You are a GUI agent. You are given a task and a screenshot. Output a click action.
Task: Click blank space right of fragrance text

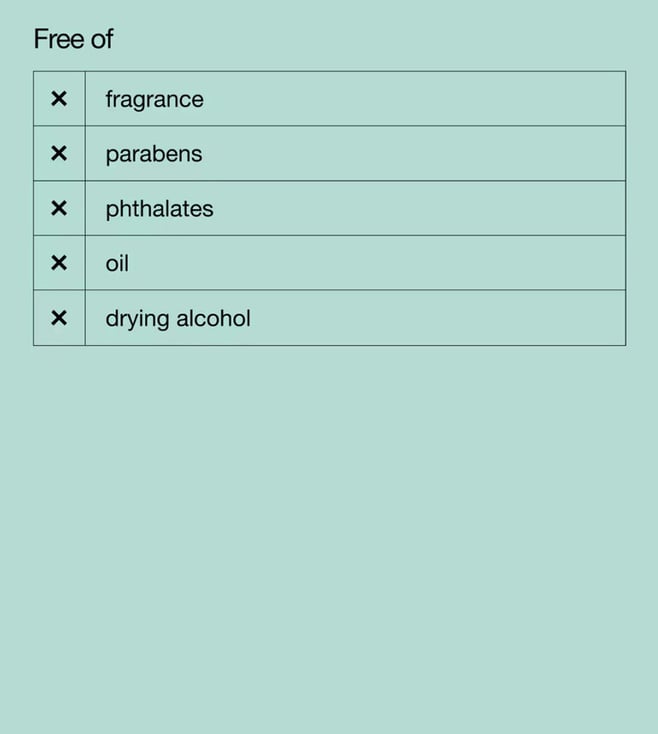pos(414,99)
